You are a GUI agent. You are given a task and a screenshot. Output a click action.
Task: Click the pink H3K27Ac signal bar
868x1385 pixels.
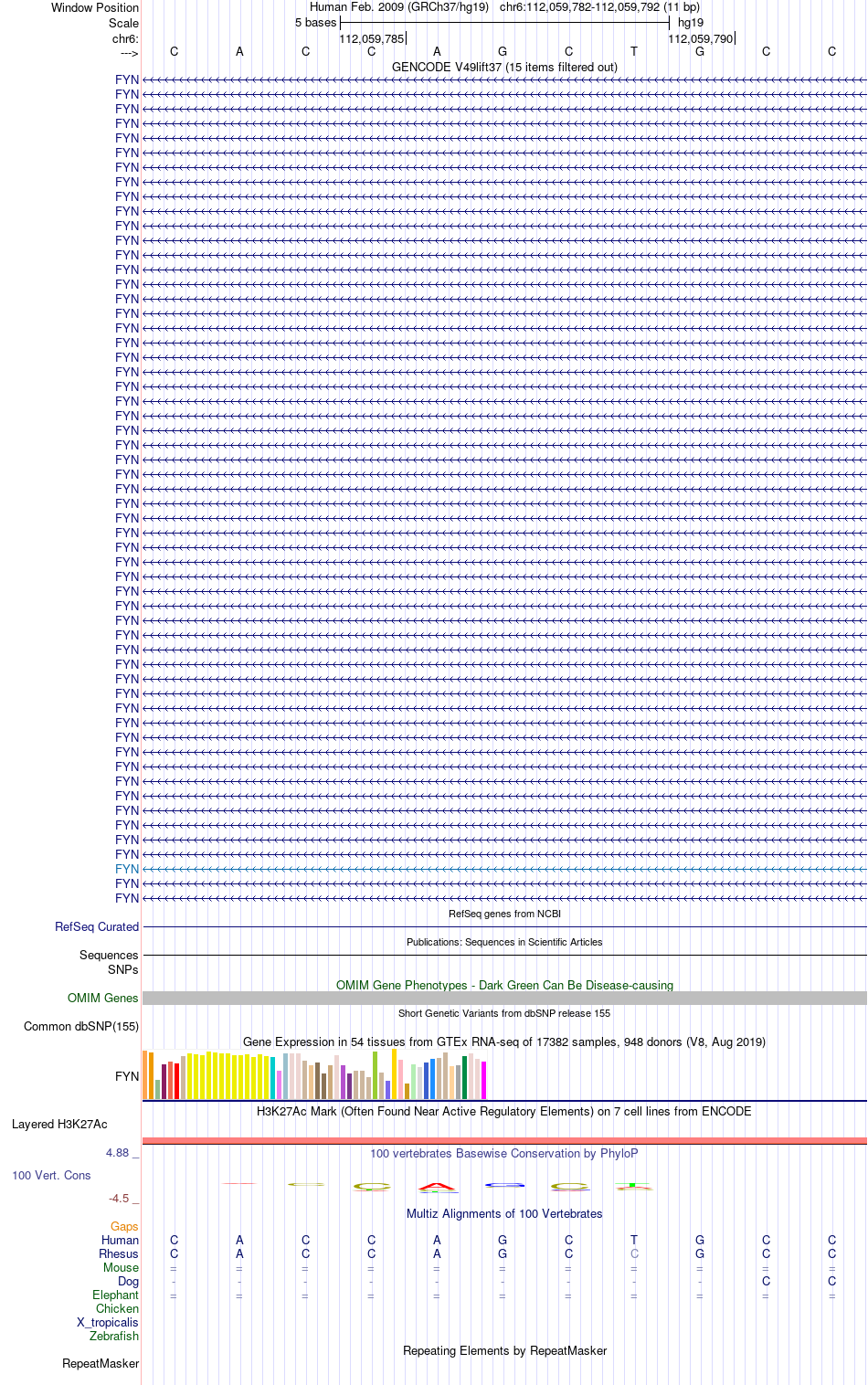pyautogui.click(x=504, y=1140)
